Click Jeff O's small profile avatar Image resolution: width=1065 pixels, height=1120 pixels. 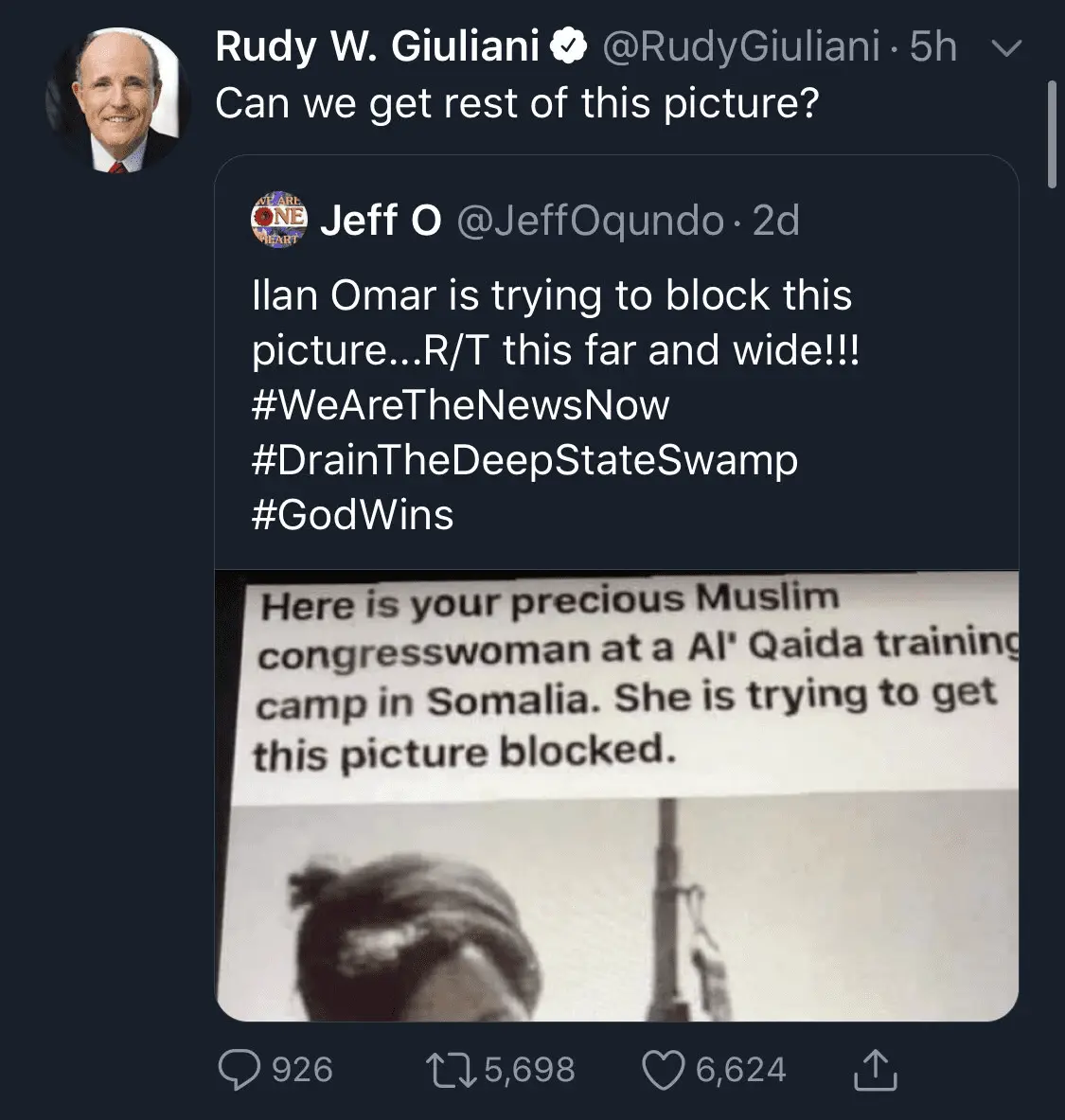click(x=279, y=220)
